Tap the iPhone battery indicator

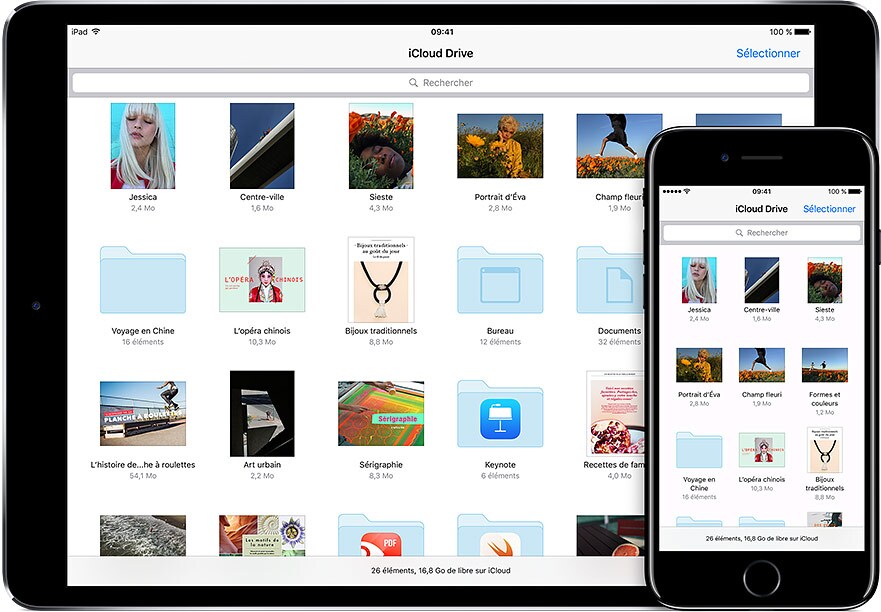click(855, 192)
